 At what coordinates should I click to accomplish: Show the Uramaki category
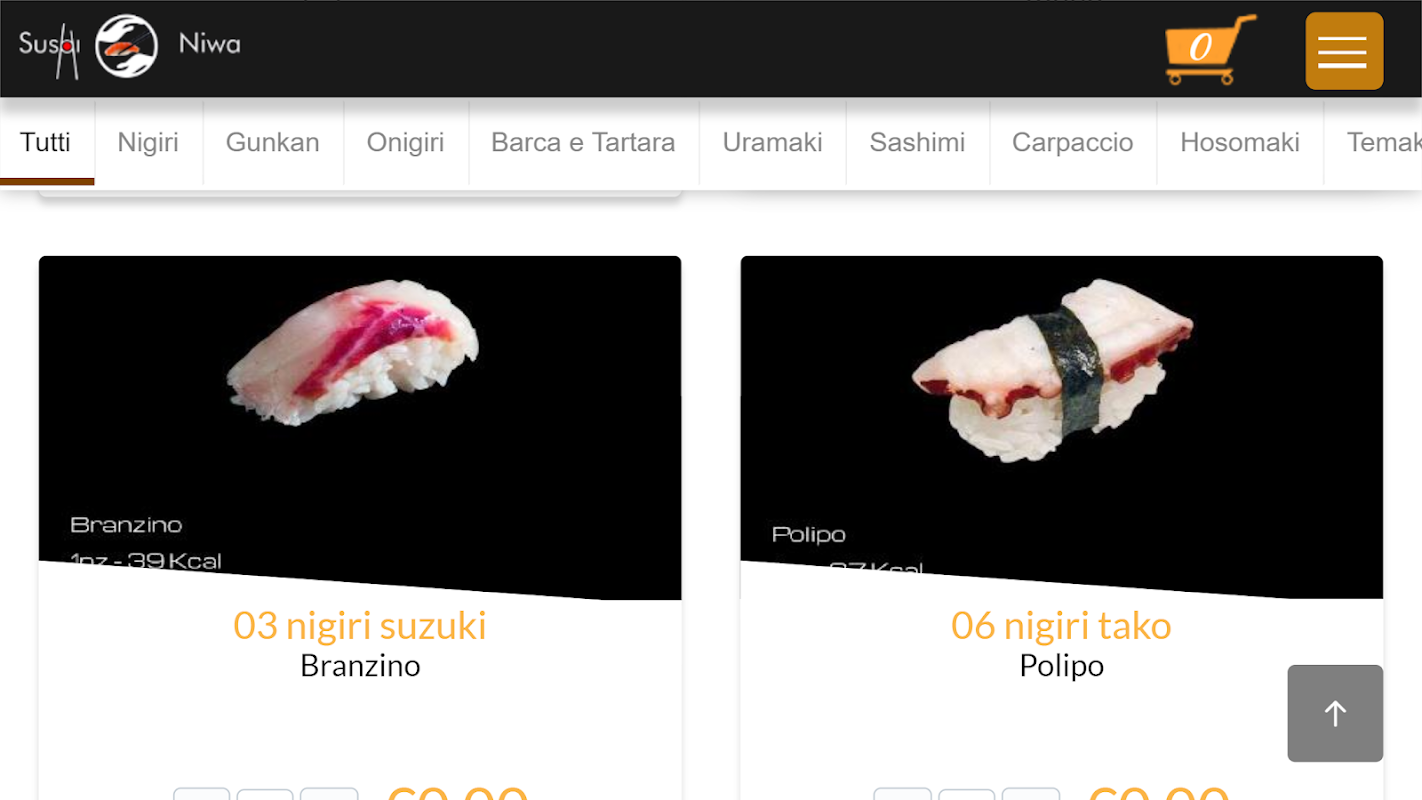tap(772, 142)
